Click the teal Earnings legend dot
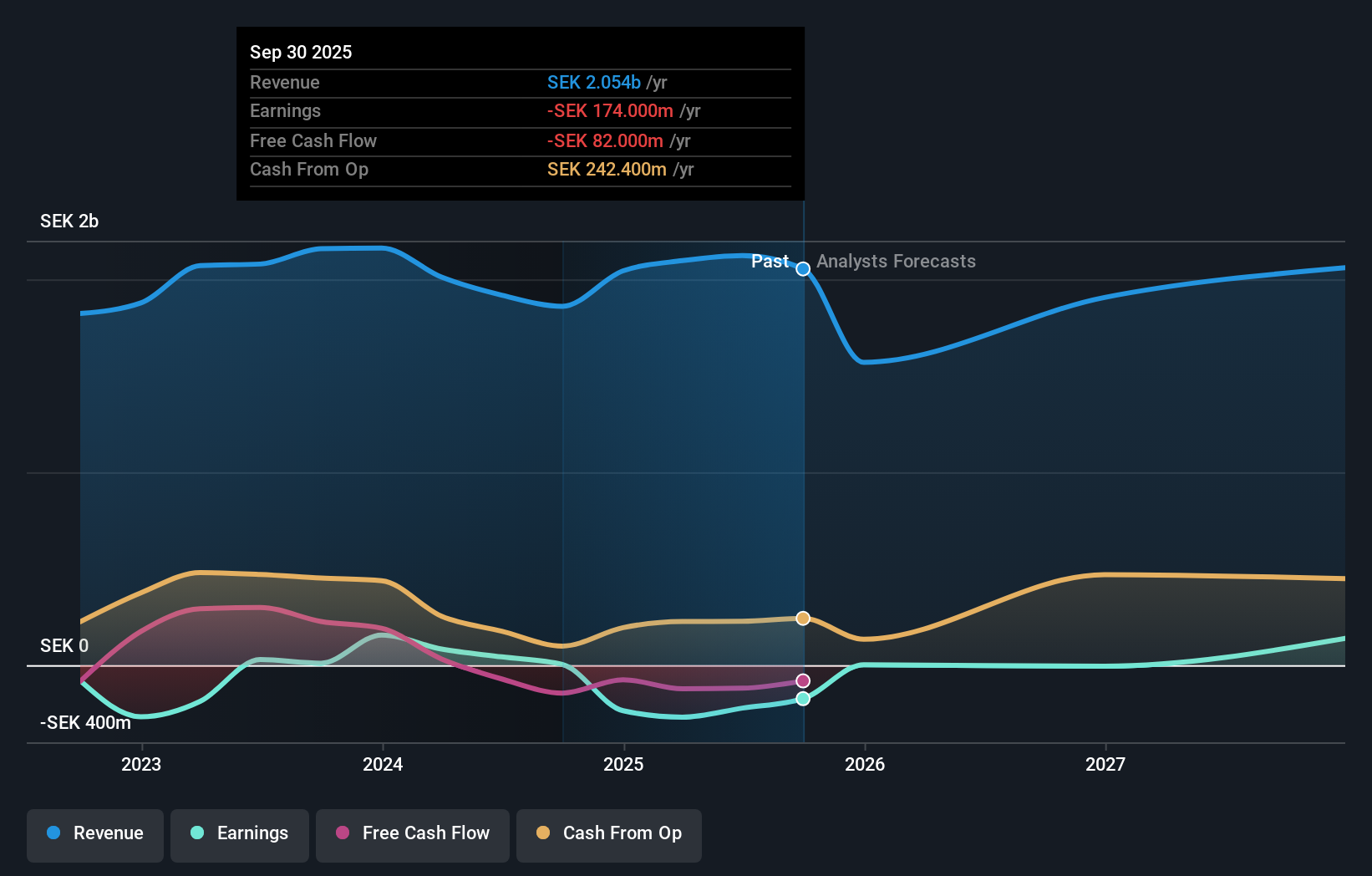1372x876 pixels. point(197,833)
